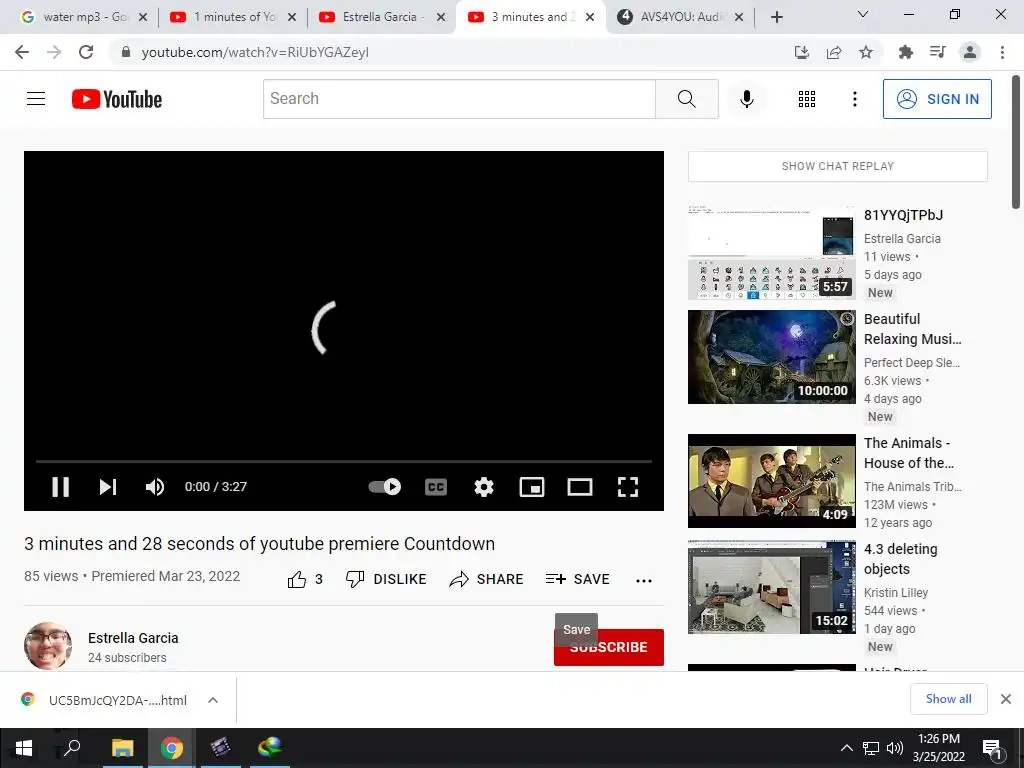Open The Animals House of the Rising thumbnail
1024x768 pixels.
coord(771,481)
